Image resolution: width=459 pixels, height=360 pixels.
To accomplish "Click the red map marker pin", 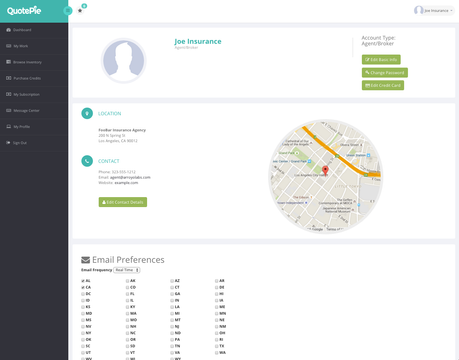I will (x=325, y=171).
